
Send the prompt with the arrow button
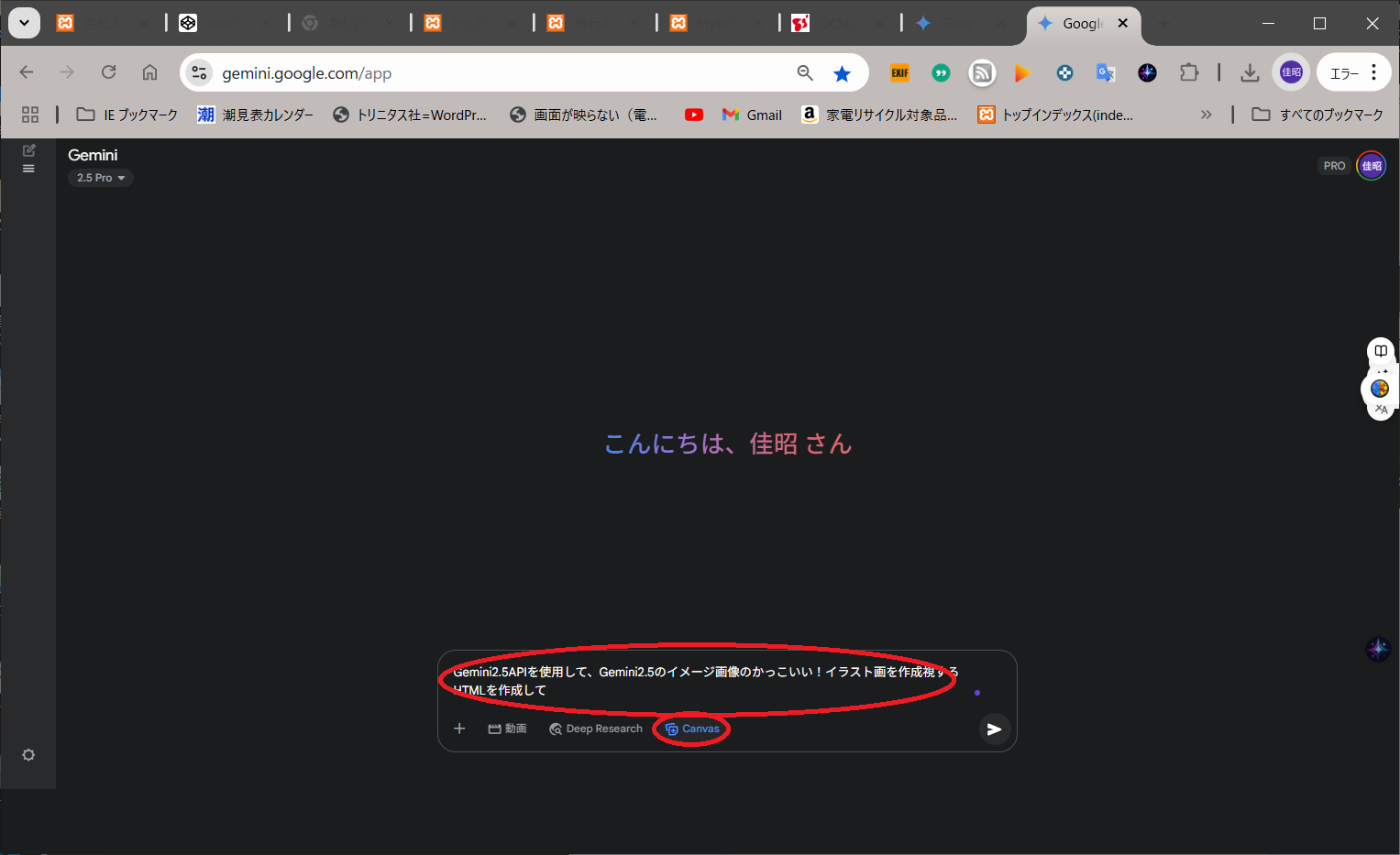(x=994, y=729)
